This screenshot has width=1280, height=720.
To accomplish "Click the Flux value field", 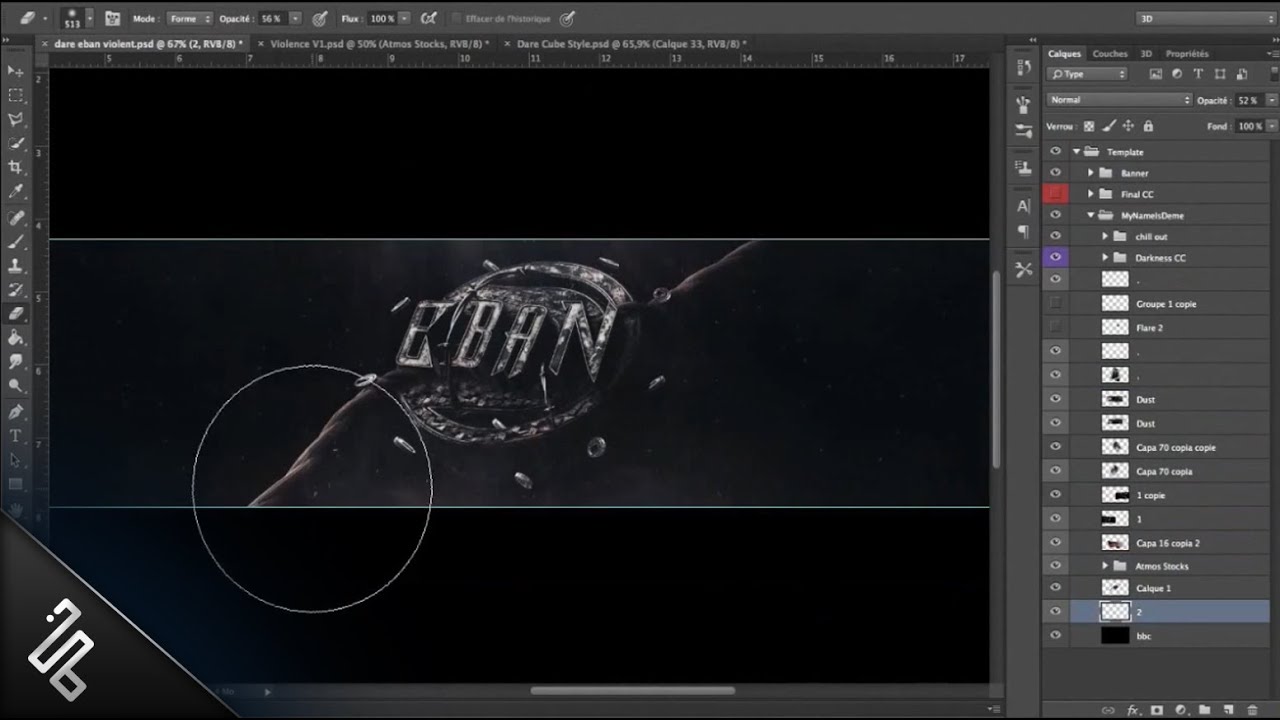I will (x=383, y=18).
